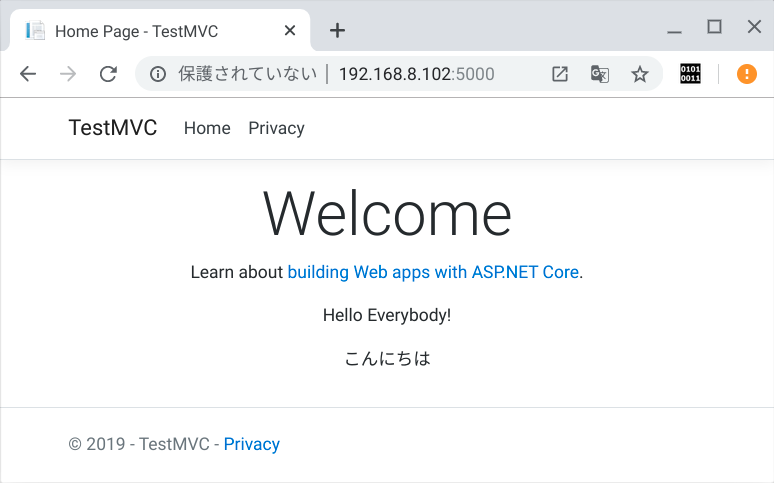The height and width of the screenshot is (483, 774).
Task: Click the 保護されていない security label
Action: [248, 74]
